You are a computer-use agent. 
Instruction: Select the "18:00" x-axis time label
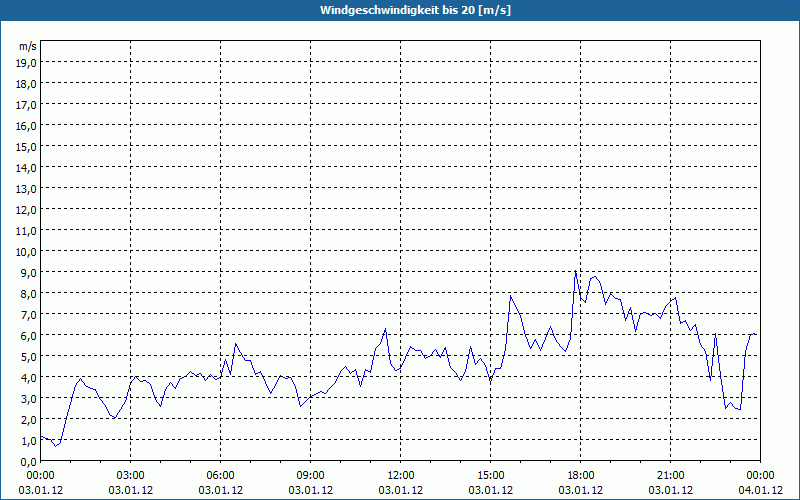click(581, 476)
